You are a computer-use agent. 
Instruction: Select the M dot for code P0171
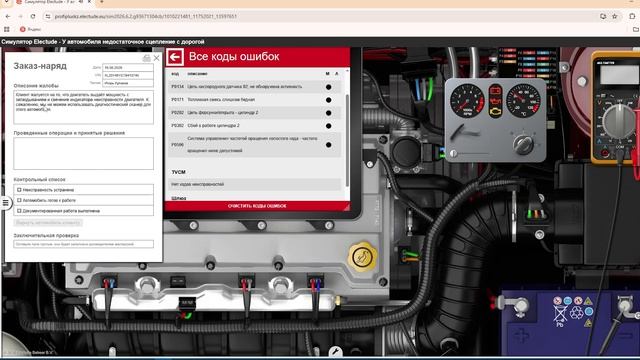pyautogui.click(x=328, y=100)
